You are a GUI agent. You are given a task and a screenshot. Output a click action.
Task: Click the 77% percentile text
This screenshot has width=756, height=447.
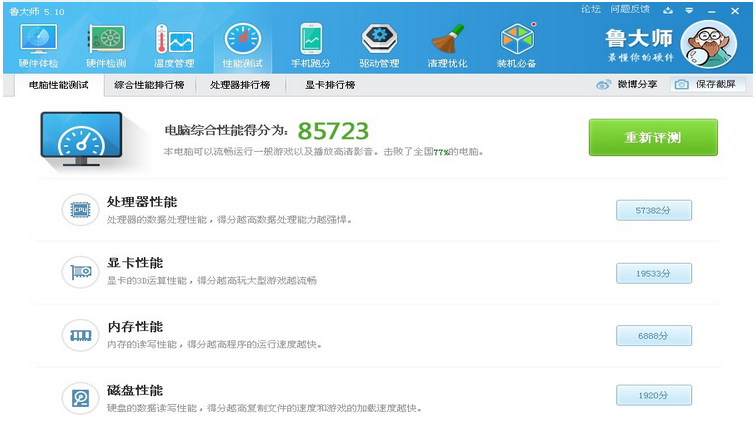pos(441,152)
